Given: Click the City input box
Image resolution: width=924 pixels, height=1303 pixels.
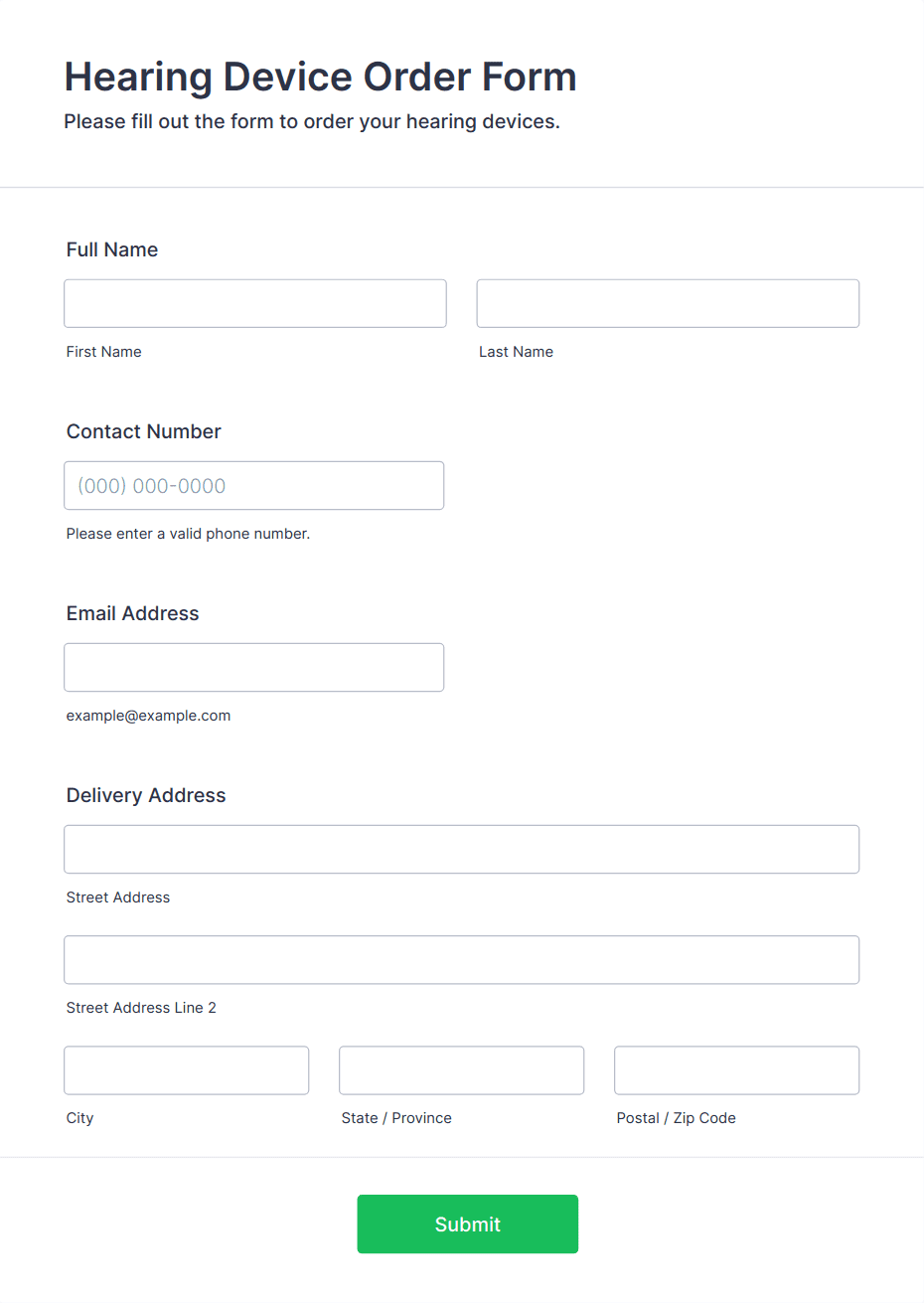Looking at the screenshot, I should [187, 1069].
